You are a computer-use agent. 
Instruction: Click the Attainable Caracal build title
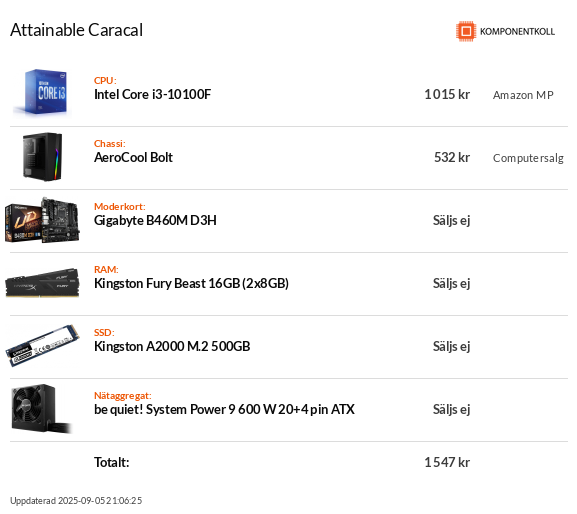pyautogui.click(x=77, y=30)
